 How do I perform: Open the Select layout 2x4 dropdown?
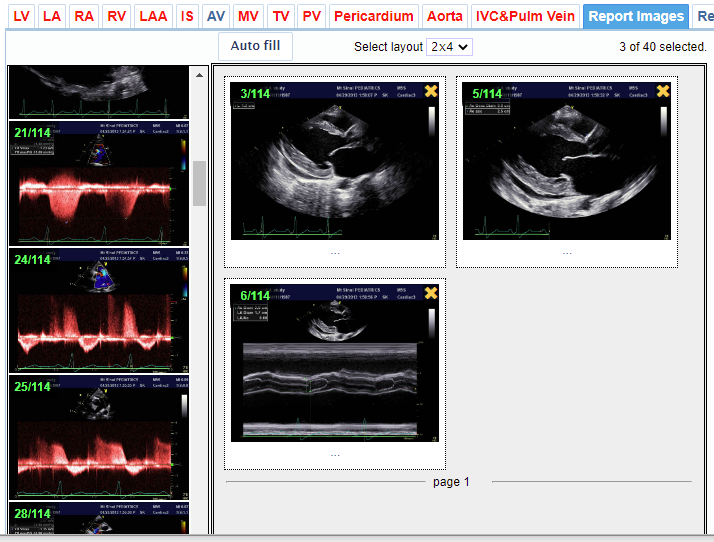[449, 47]
